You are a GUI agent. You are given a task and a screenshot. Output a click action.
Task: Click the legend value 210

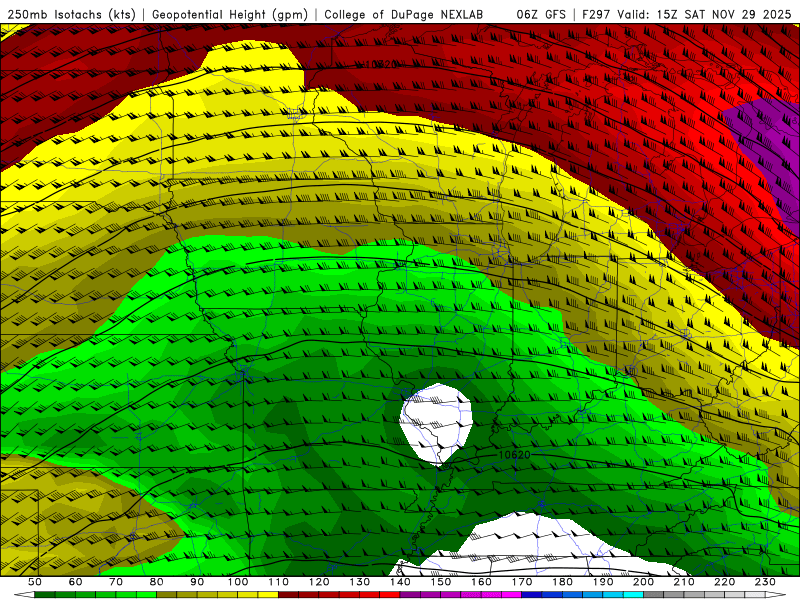pos(684,582)
